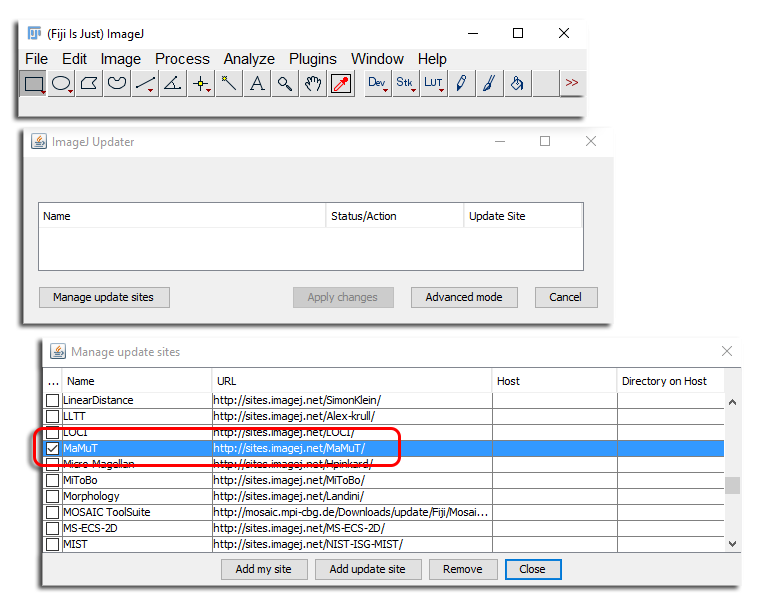Open the File menu
The width and height of the screenshot is (765, 605).
click(36, 59)
